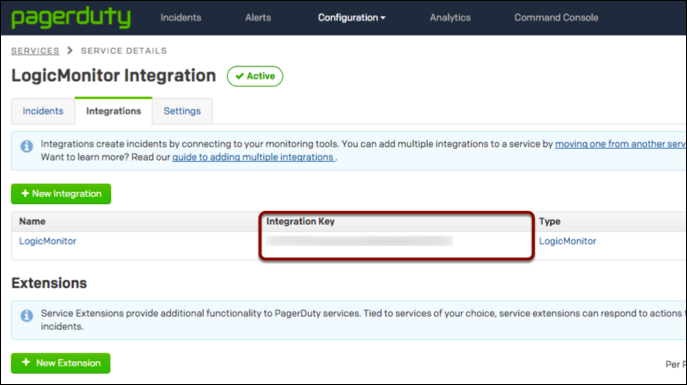Click the PagerDuty logo

[71, 18]
